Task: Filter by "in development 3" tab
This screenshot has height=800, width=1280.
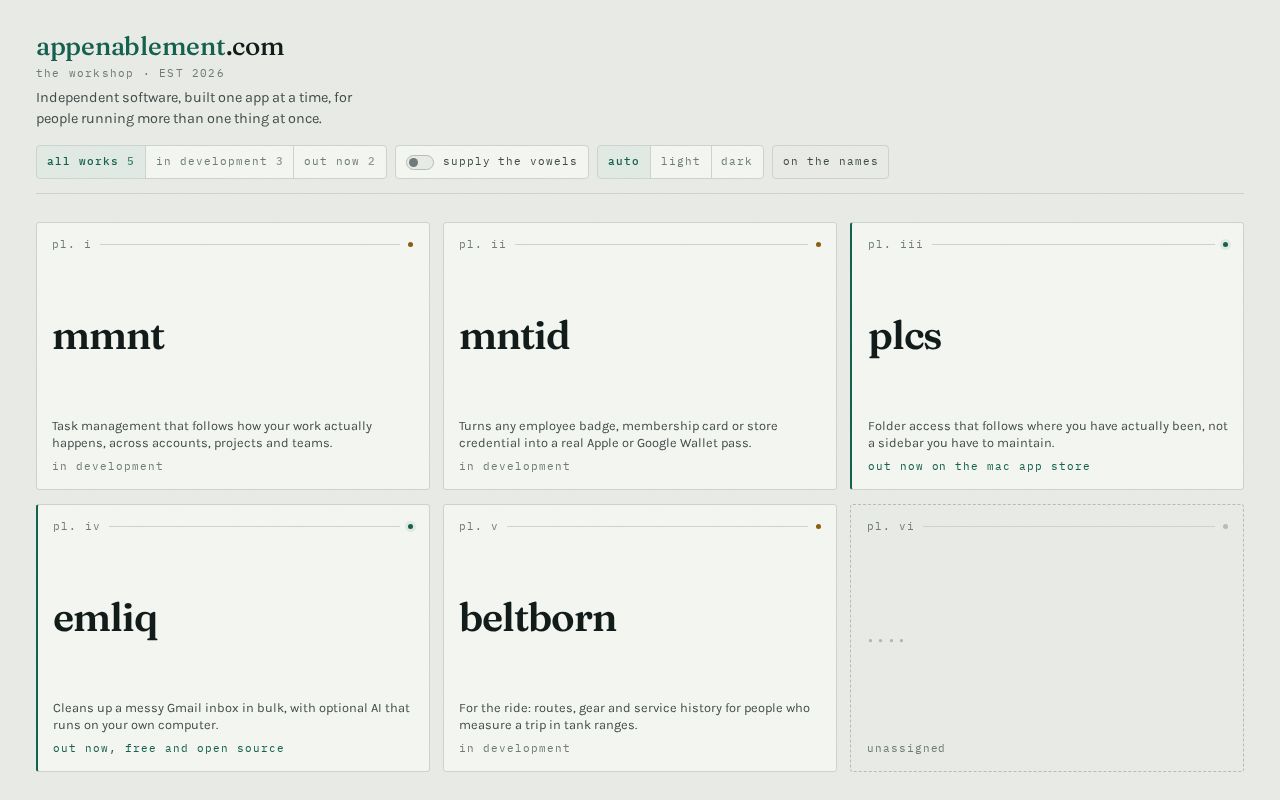Action: pos(220,162)
